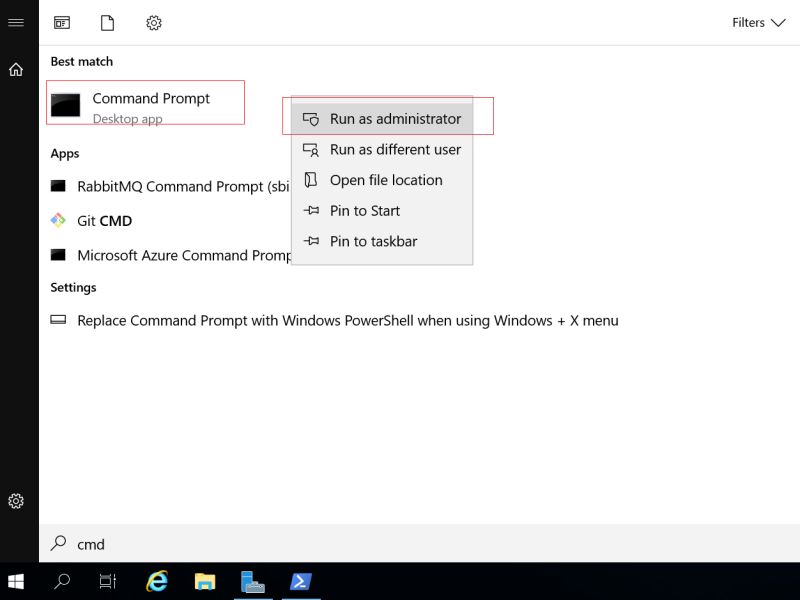Select the Settings search filter icon
The height and width of the screenshot is (600, 800).
point(154,22)
